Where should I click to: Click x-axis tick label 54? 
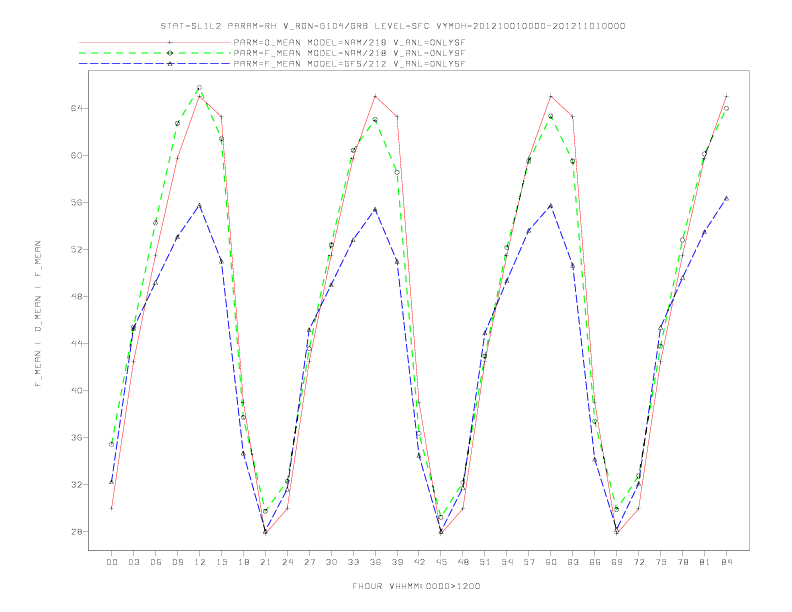(x=507, y=562)
